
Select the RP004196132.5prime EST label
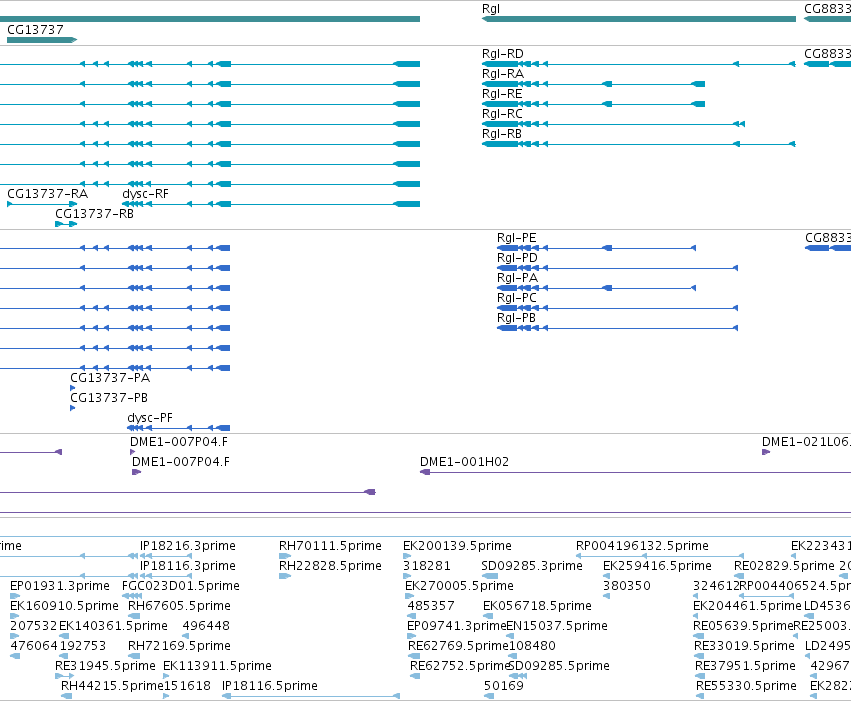642,546
